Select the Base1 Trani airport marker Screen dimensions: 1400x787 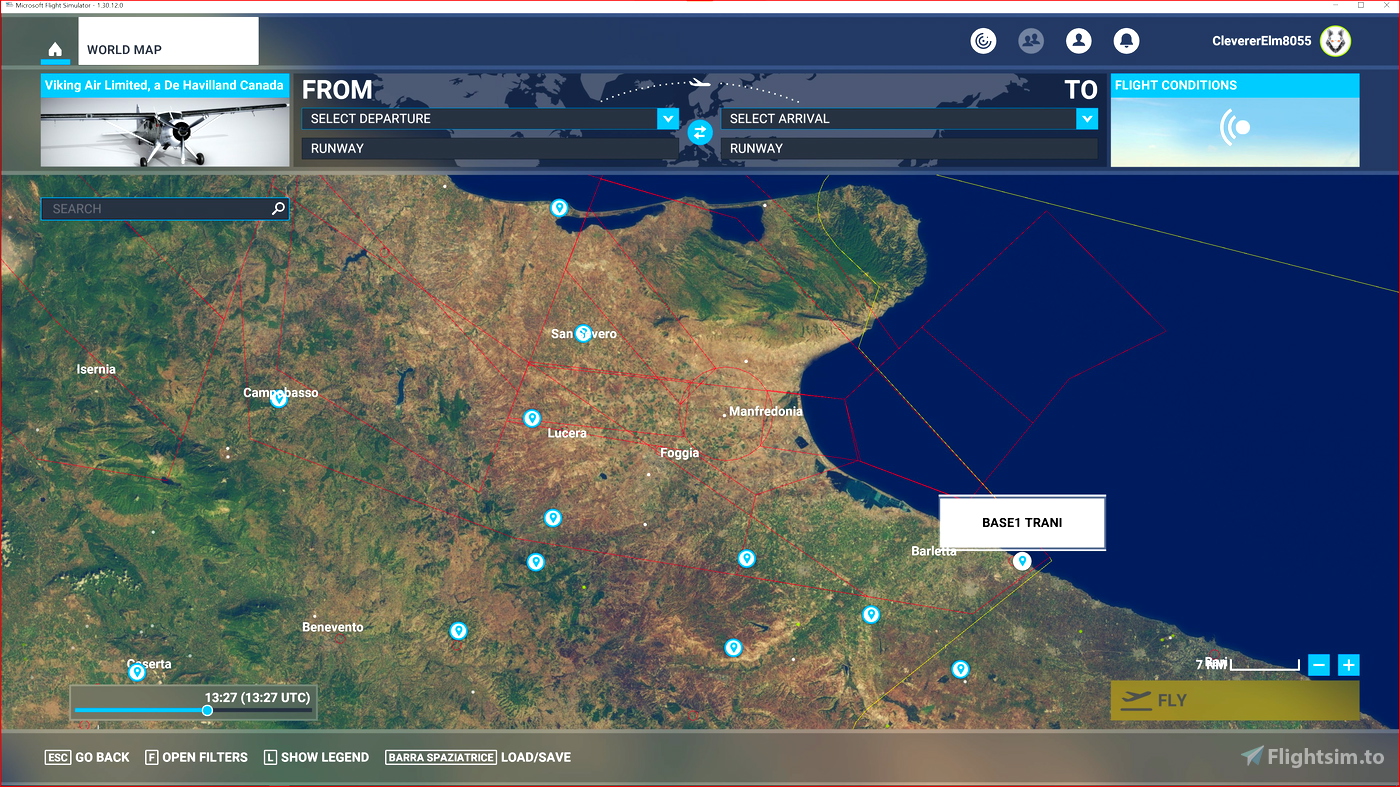(1022, 561)
